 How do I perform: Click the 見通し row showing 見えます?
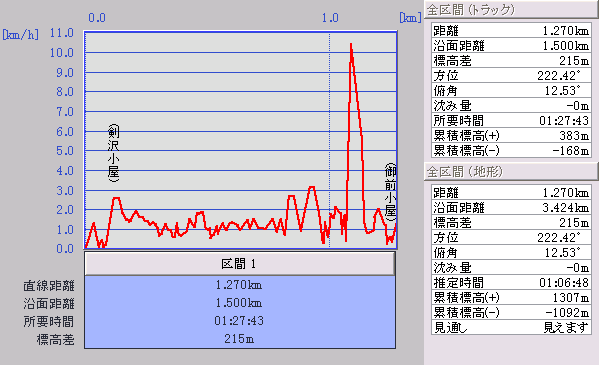pyautogui.click(x=511, y=328)
